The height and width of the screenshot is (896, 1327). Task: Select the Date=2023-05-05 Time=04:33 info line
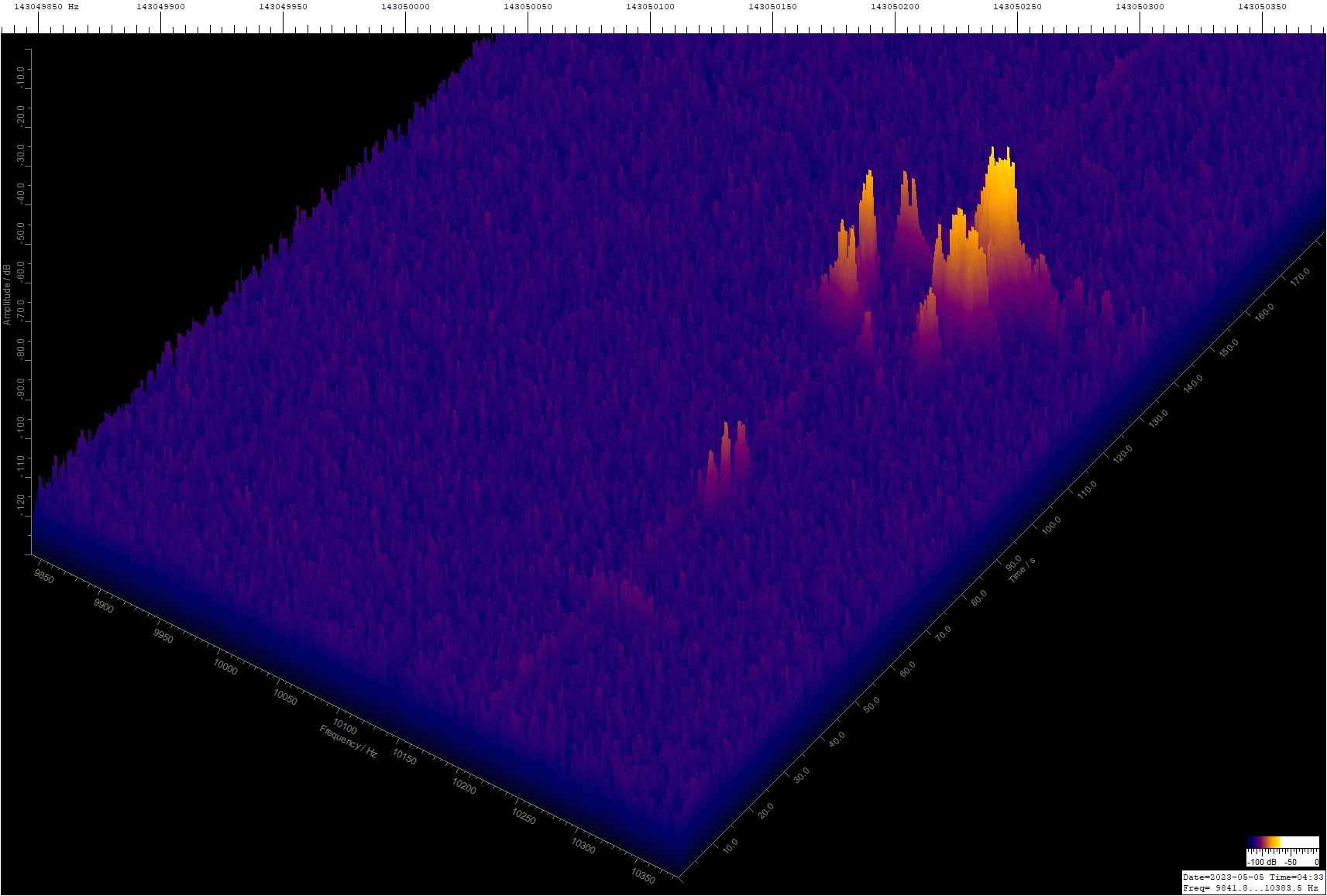pyautogui.click(x=1253, y=877)
